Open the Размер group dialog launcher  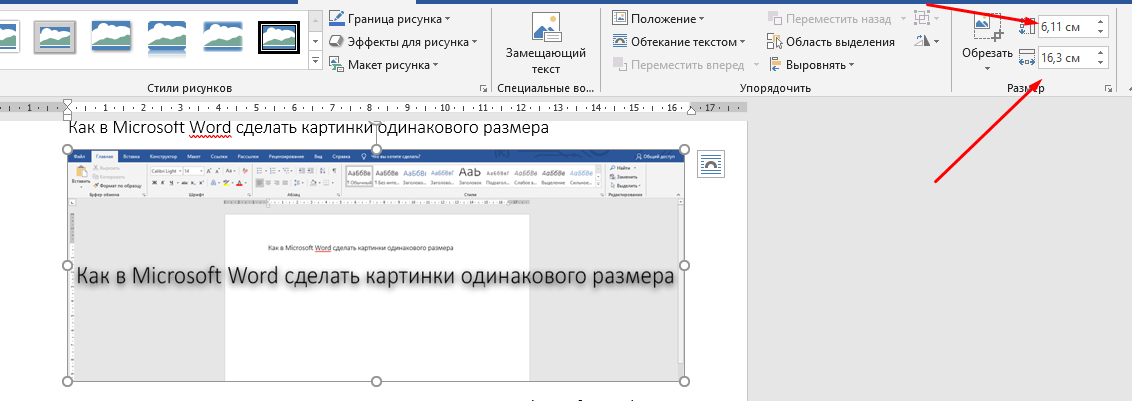pyautogui.click(x=1108, y=89)
